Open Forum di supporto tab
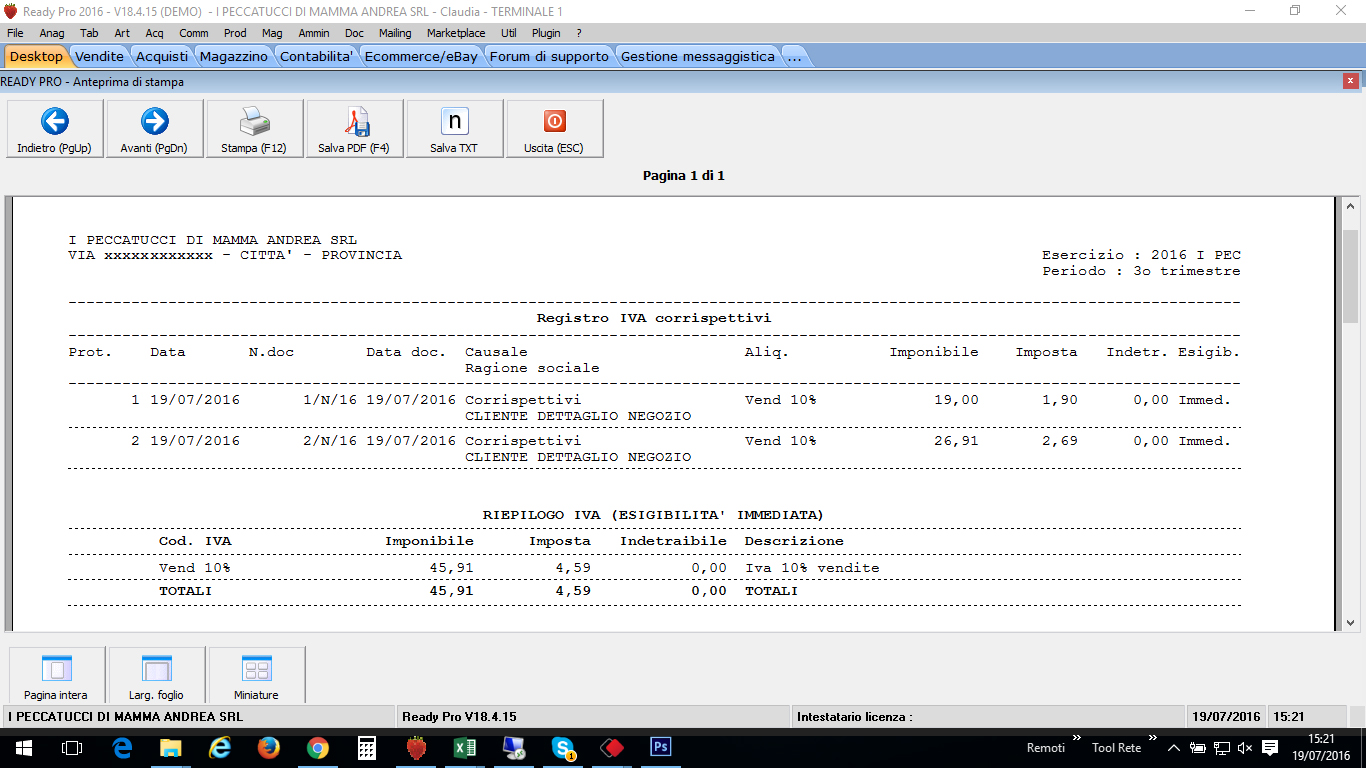The height and width of the screenshot is (768, 1366). 549,56
